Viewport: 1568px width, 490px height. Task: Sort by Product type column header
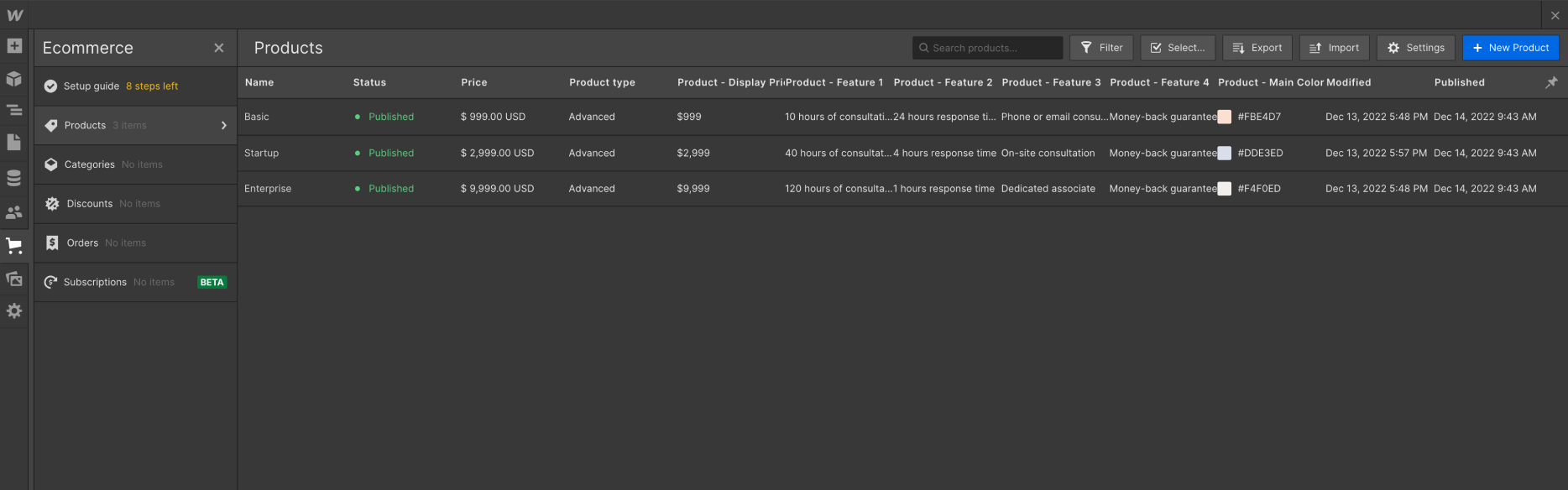tap(602, 82)
